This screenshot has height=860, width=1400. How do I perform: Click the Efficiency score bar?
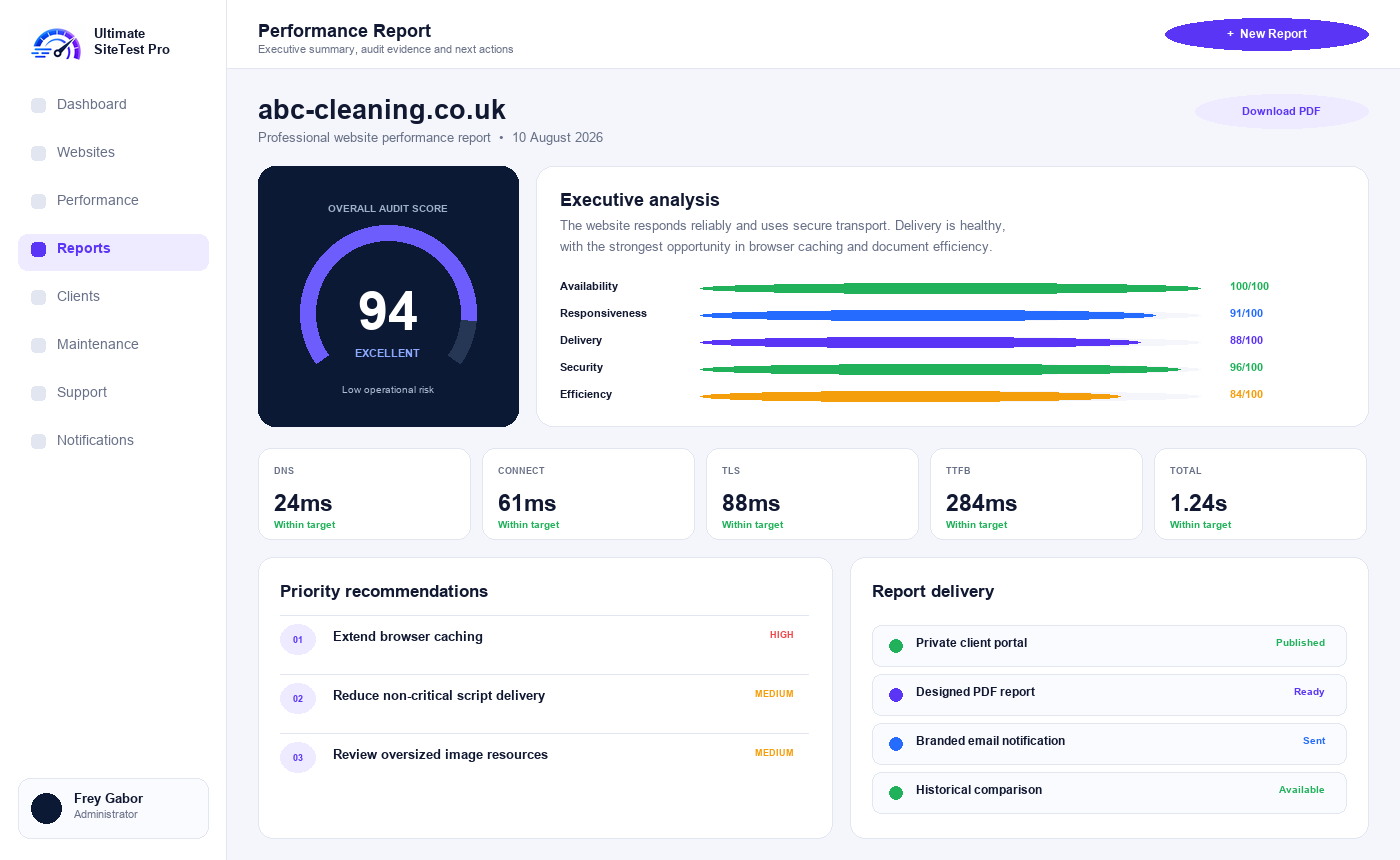[x=950, y=396]
